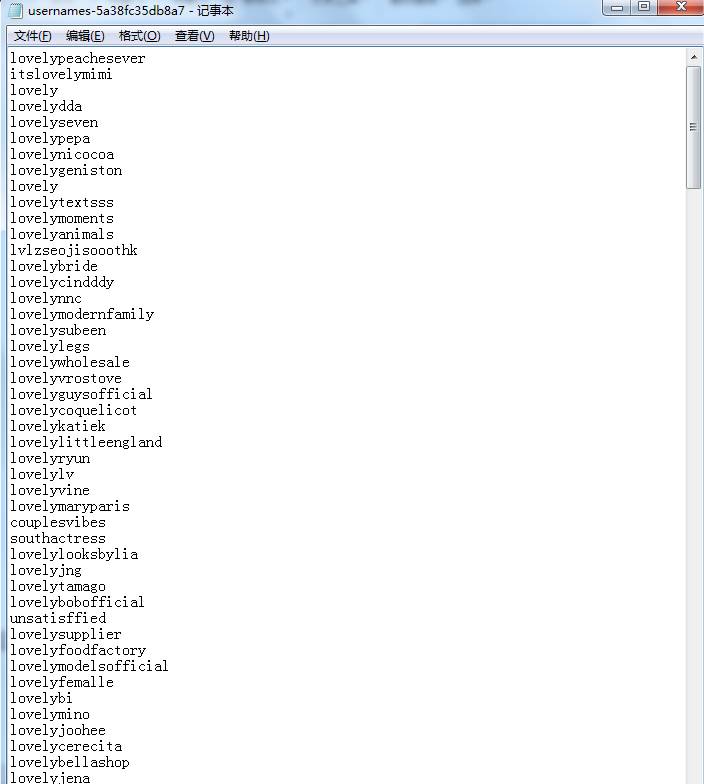
Task: Click the lvlzseojisooothk username line
Action: pyautogui.click(x=74, y=250)
